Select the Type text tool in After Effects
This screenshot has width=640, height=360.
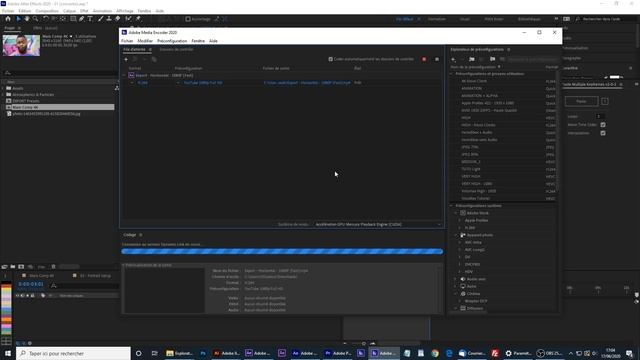click(90, 19)
